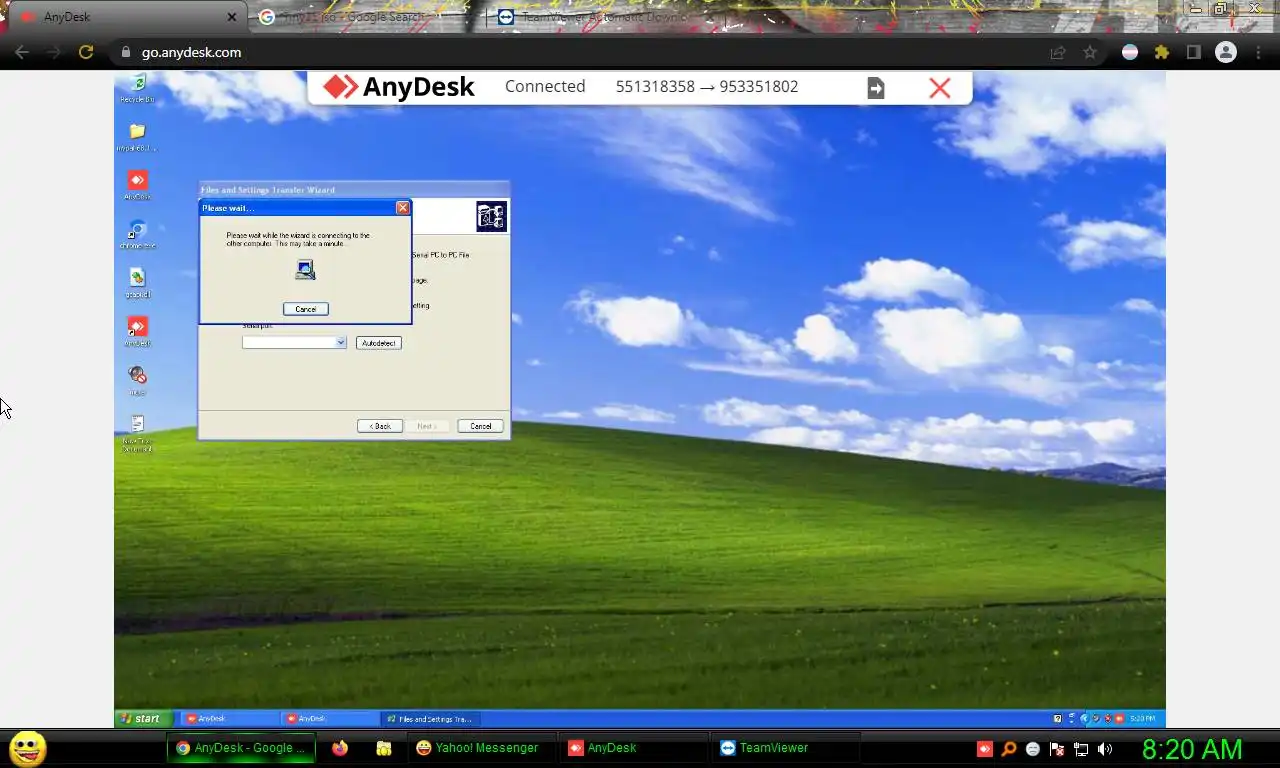Switch to first AnyDesk task in XP taskbar
The width and height of the screenshot is (1280, 768).
pyautogui.click(x=230, y=718)
